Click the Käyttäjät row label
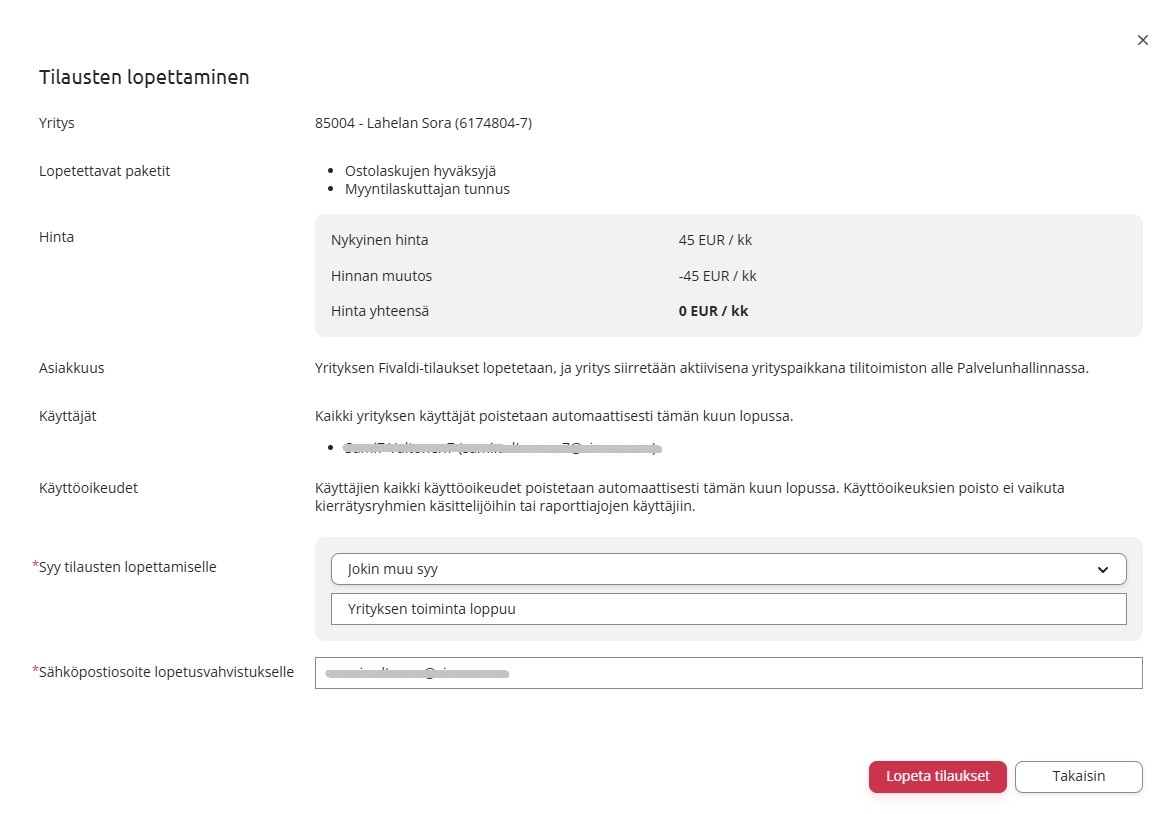Screen dimensions: 1175x814 click(x=68, y=416)
